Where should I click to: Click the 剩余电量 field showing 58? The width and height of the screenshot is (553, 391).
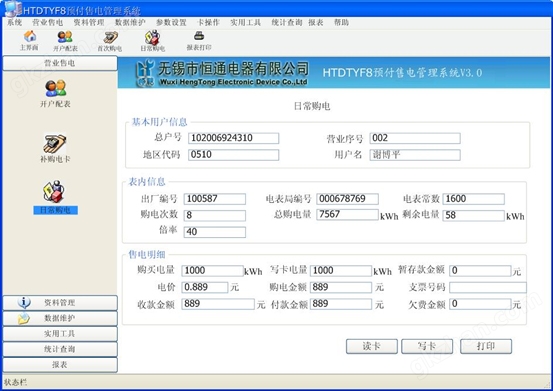(x=474, y=215)
